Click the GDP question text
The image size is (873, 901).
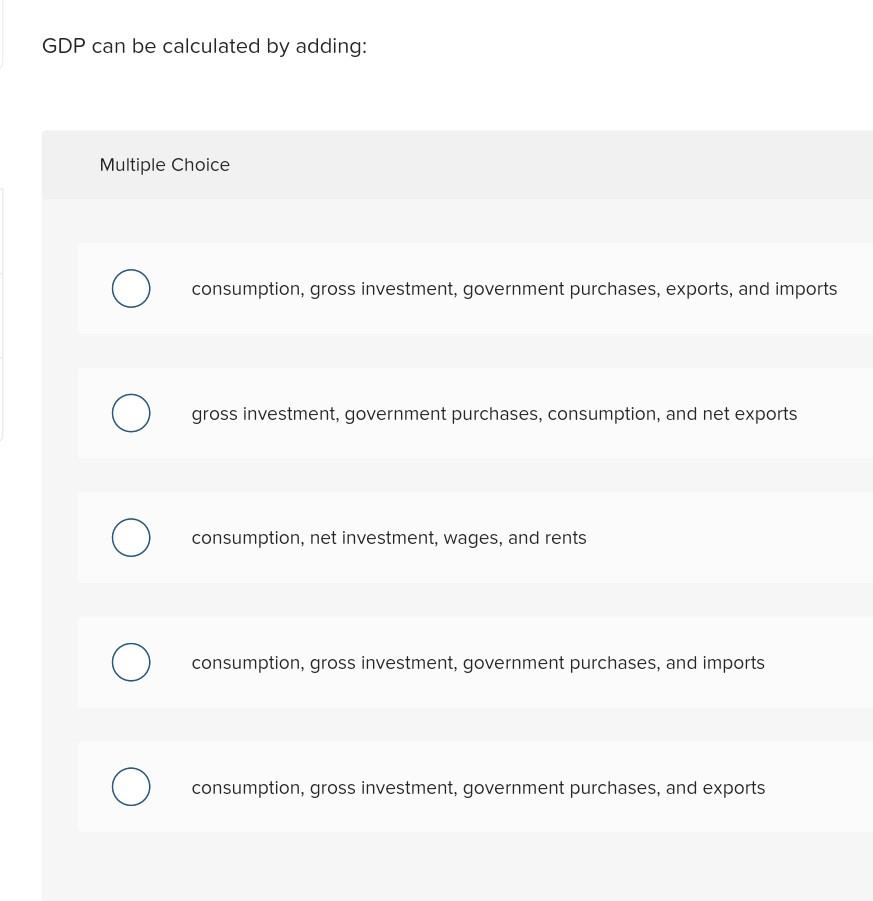[x=204, y=45]
